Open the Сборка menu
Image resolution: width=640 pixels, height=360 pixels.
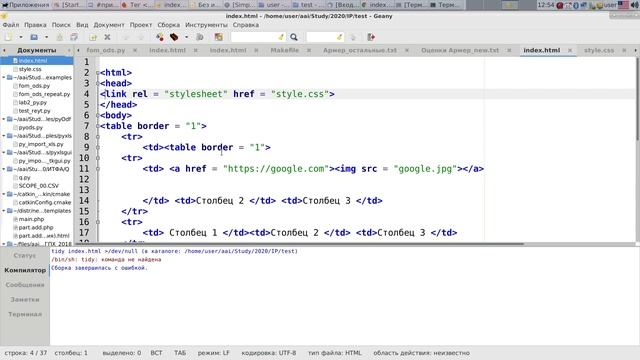tap(169, 25)
